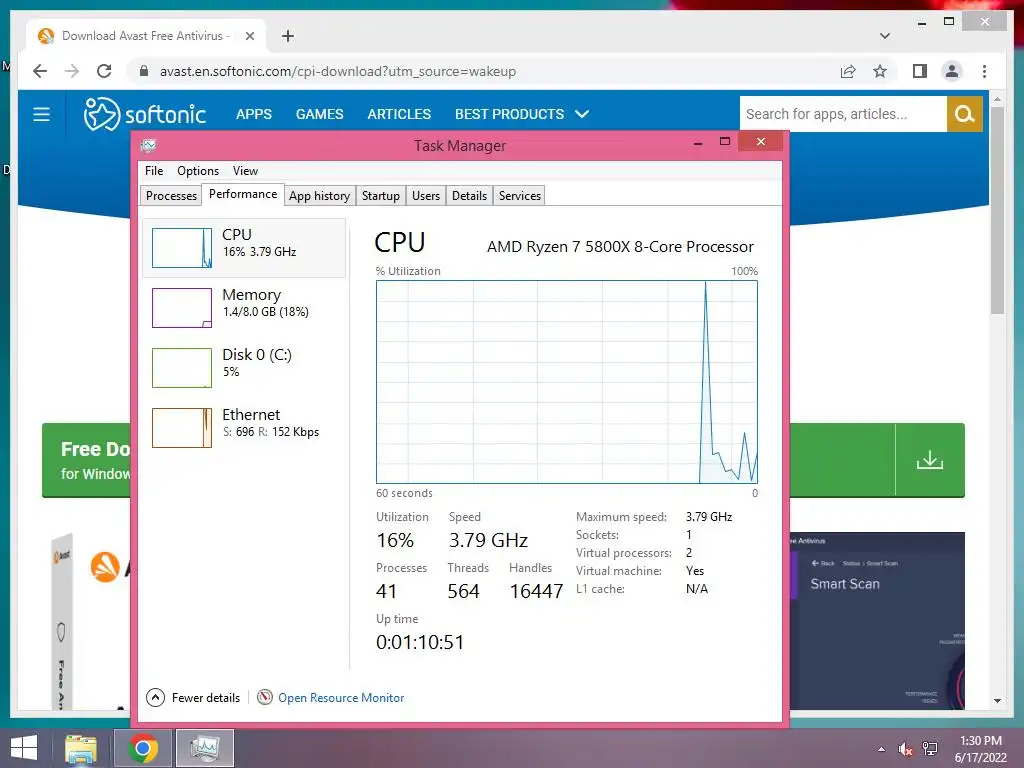Select the Performance tab
Screen dimensions: 1024x768
pos(243,194)
